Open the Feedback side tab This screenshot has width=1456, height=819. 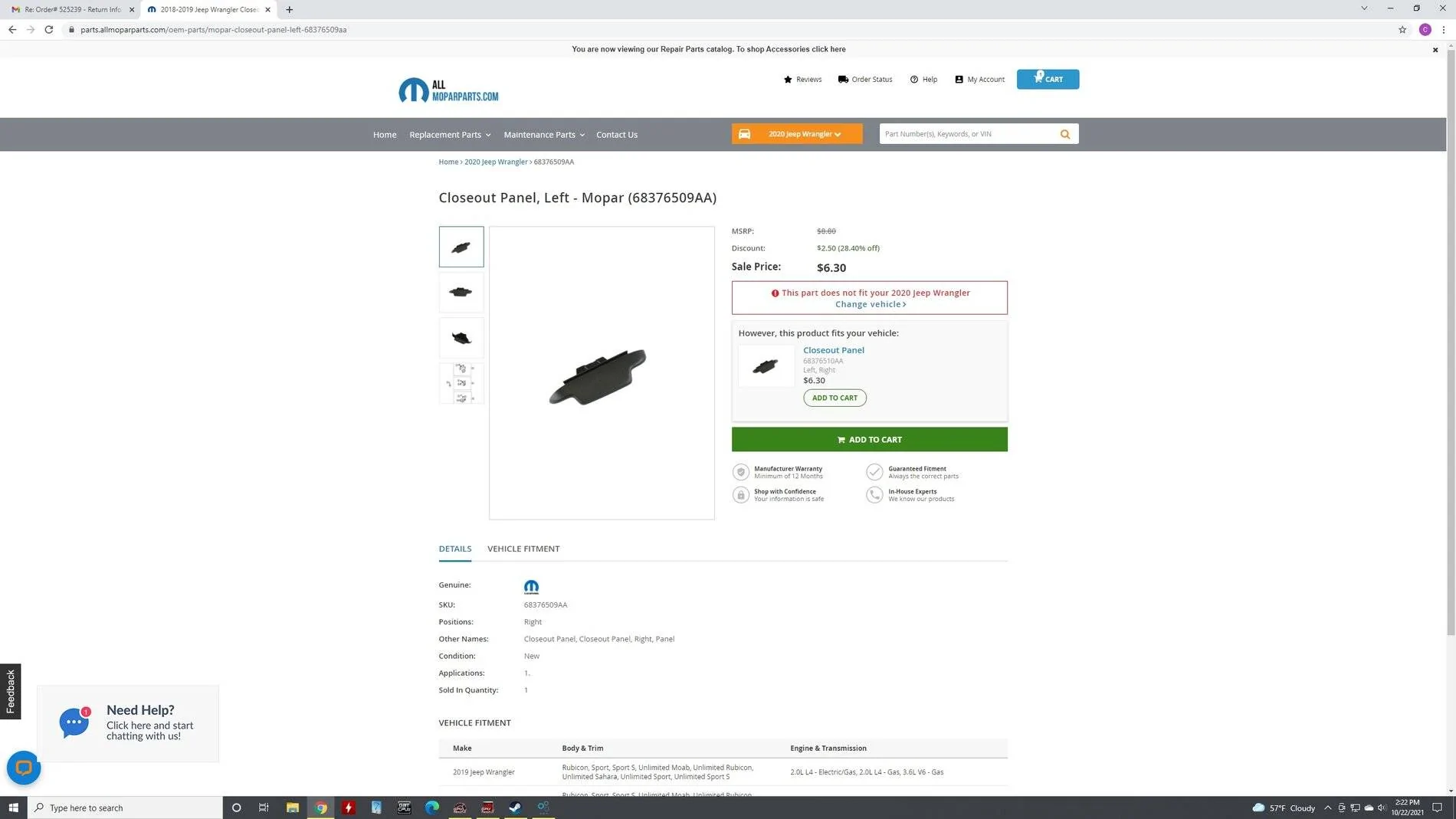pyautogui.click(x=11, y=691)
